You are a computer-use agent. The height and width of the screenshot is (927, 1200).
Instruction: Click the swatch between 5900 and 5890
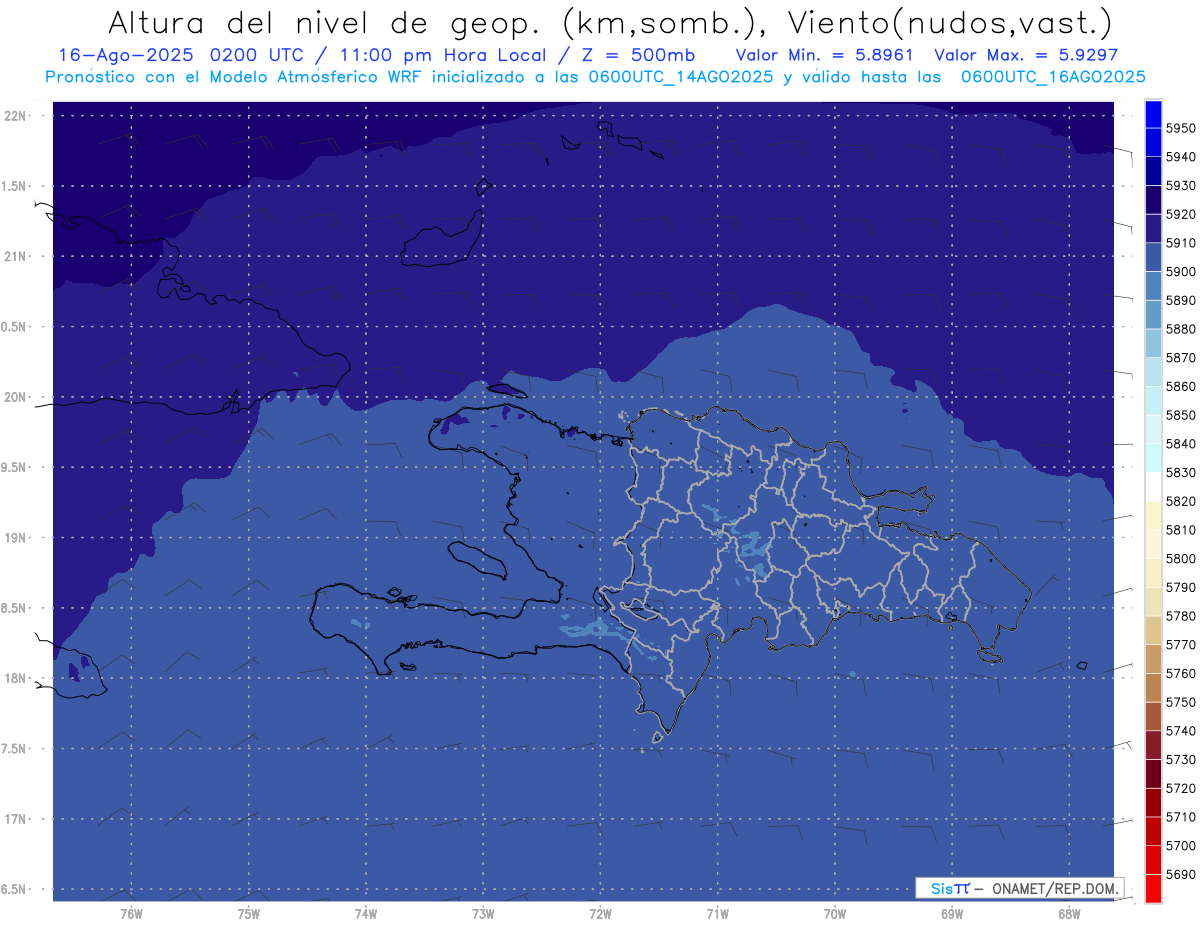tap(1153, 286)
